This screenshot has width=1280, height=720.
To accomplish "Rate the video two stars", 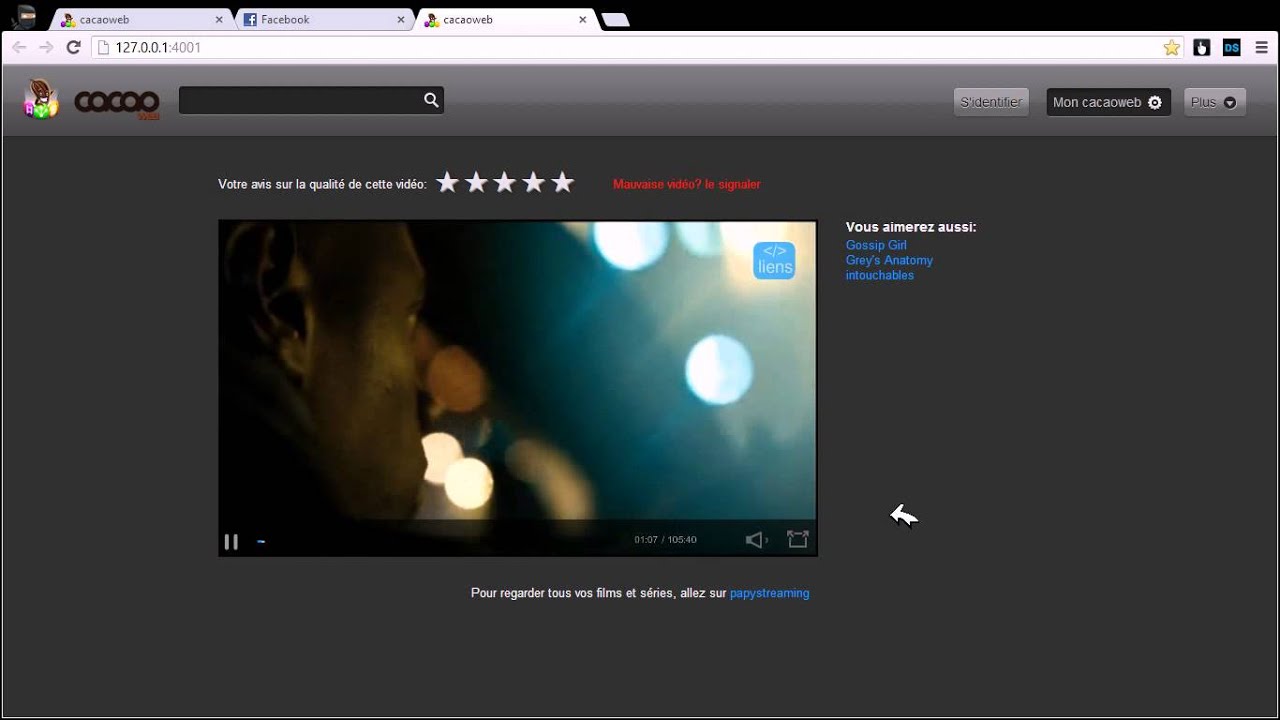I will click(x=476, y=182).
